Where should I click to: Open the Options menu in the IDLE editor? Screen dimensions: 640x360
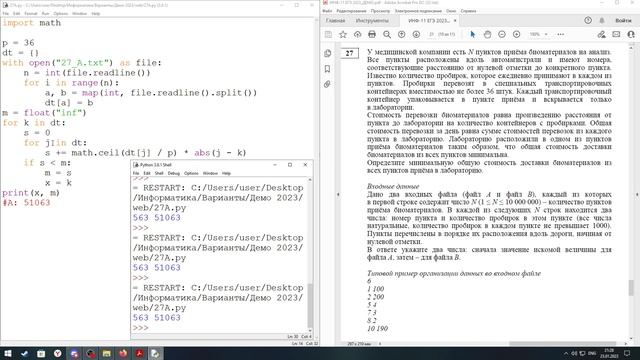[60, 13]
